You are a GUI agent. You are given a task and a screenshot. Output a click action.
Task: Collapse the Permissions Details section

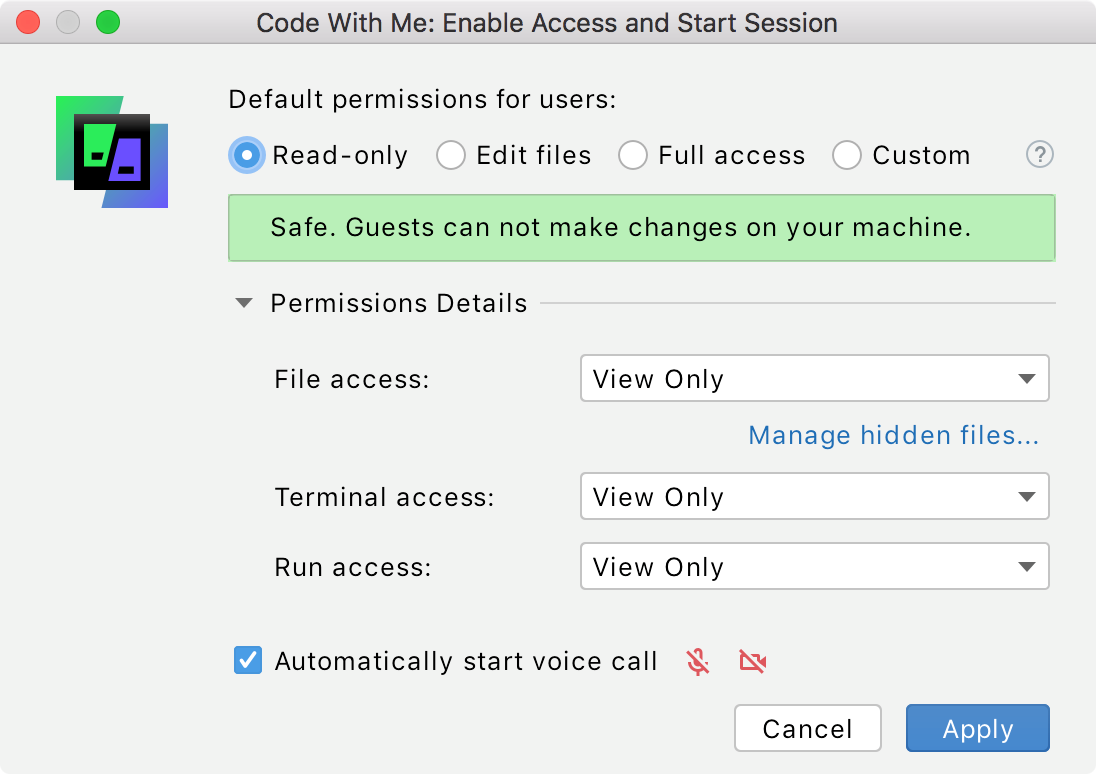pos(243,302)
